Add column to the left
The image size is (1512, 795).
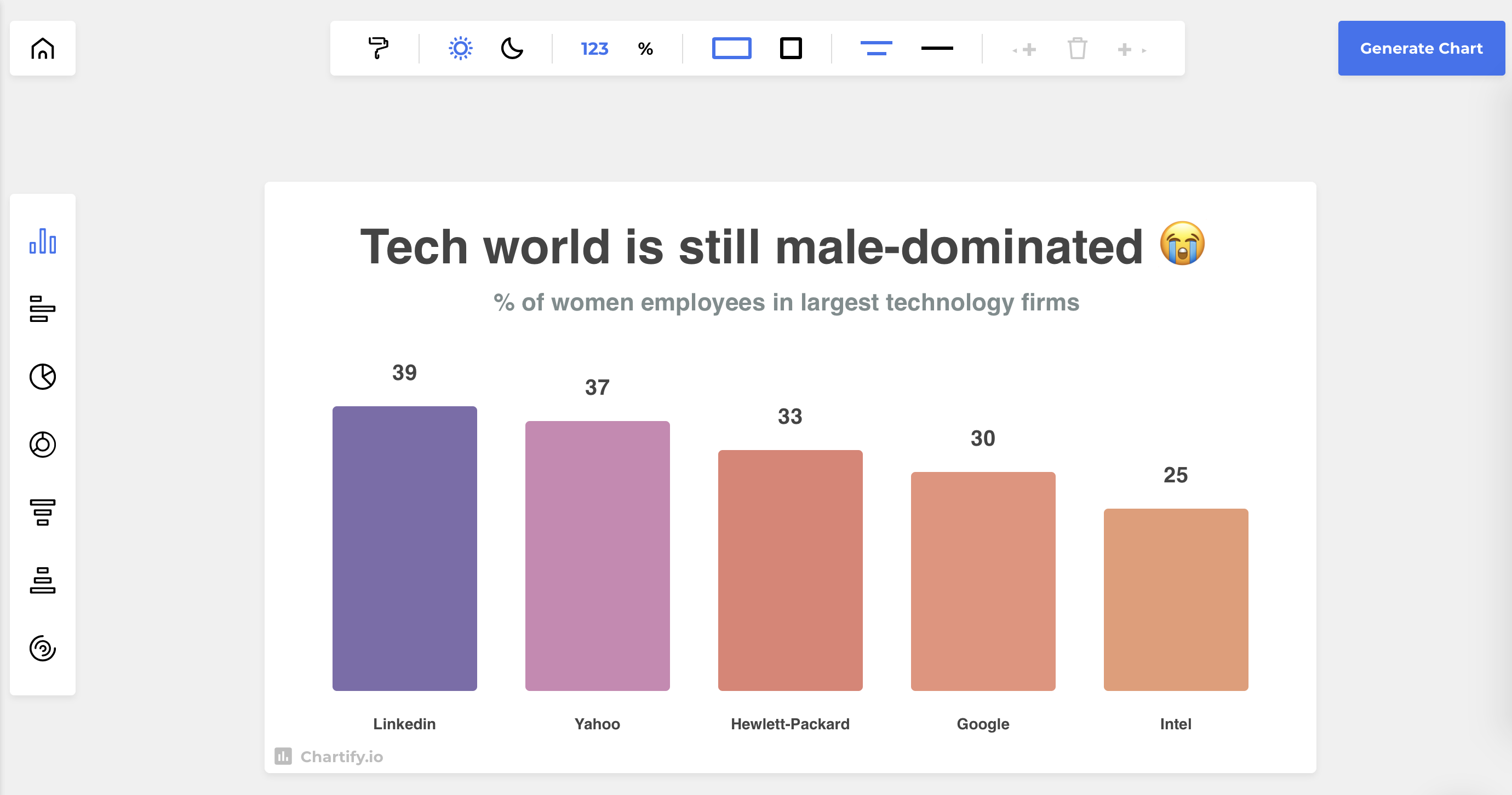pos(1025,50)
